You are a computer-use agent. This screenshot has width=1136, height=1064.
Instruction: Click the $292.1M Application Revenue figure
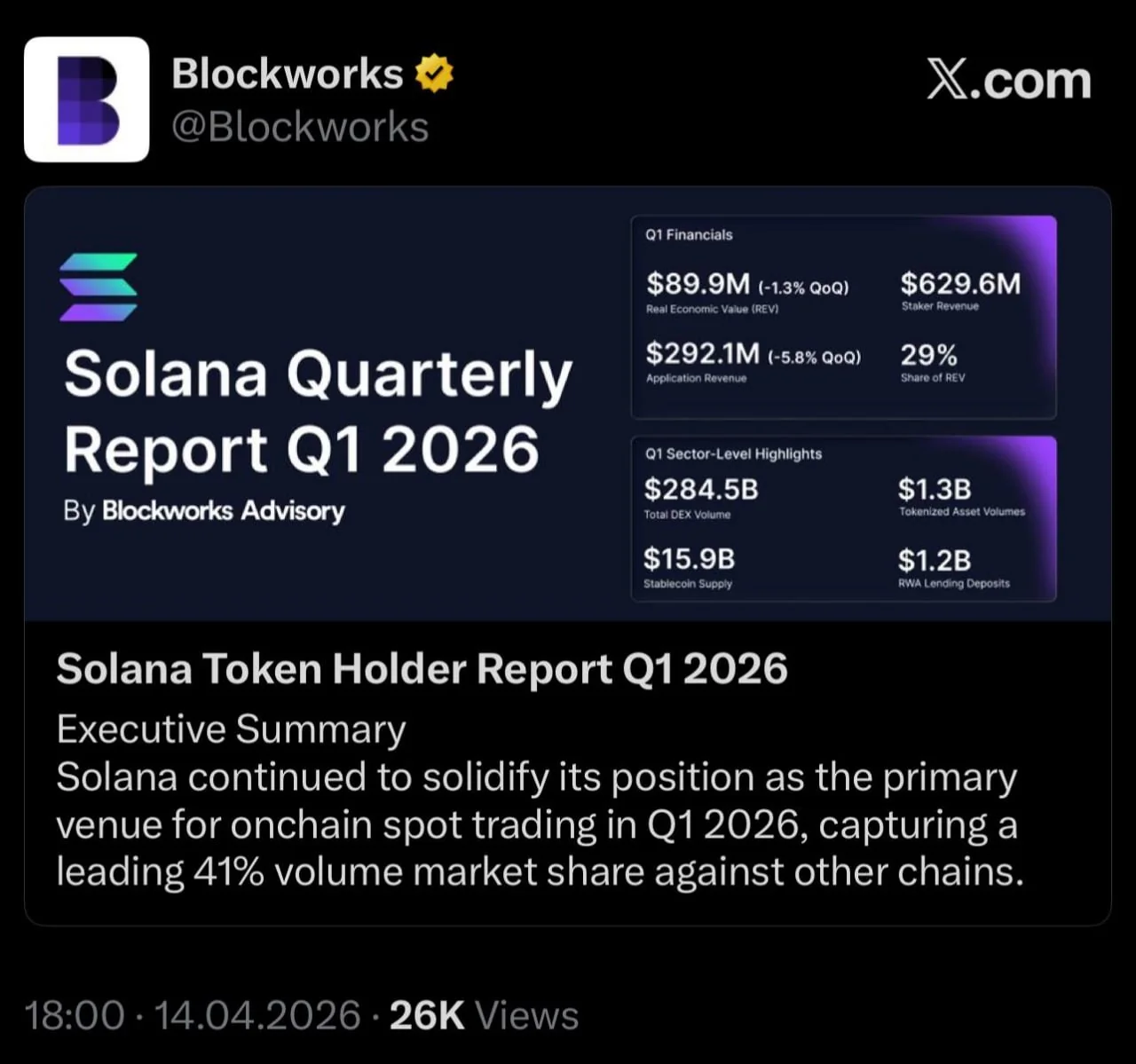(703, 354)
